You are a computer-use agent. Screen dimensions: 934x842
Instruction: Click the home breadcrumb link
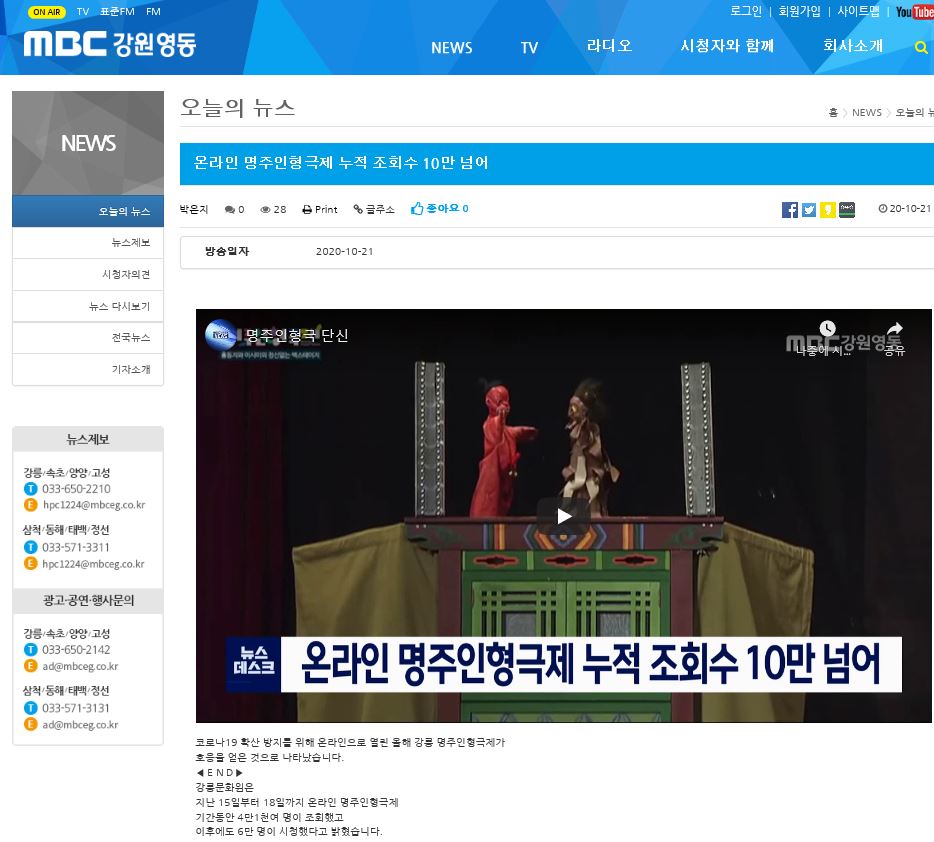pyautogui.click(x=833, y=113)
